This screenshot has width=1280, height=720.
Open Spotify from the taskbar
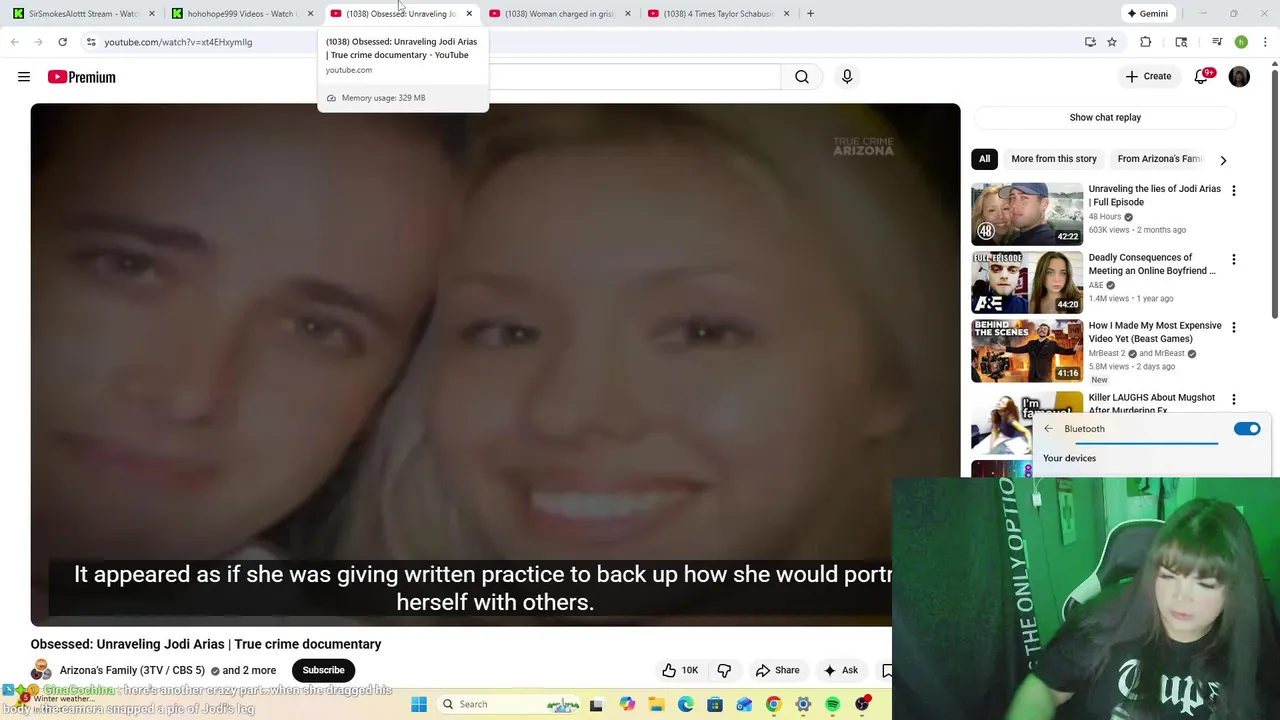(832, 704)
